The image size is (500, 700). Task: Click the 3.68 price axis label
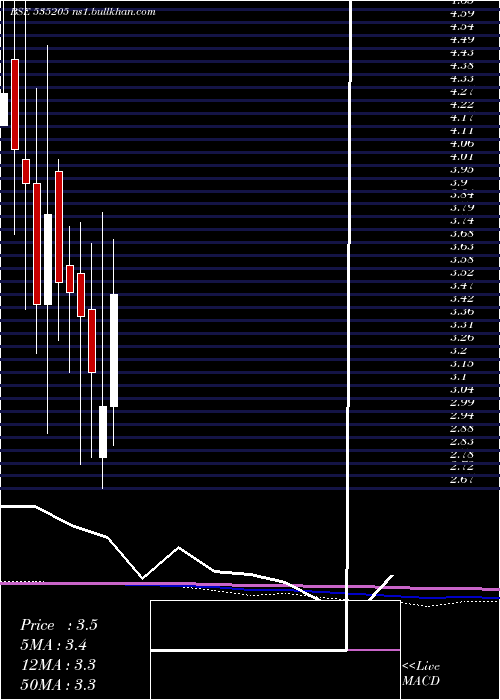[x=462, y=233]
